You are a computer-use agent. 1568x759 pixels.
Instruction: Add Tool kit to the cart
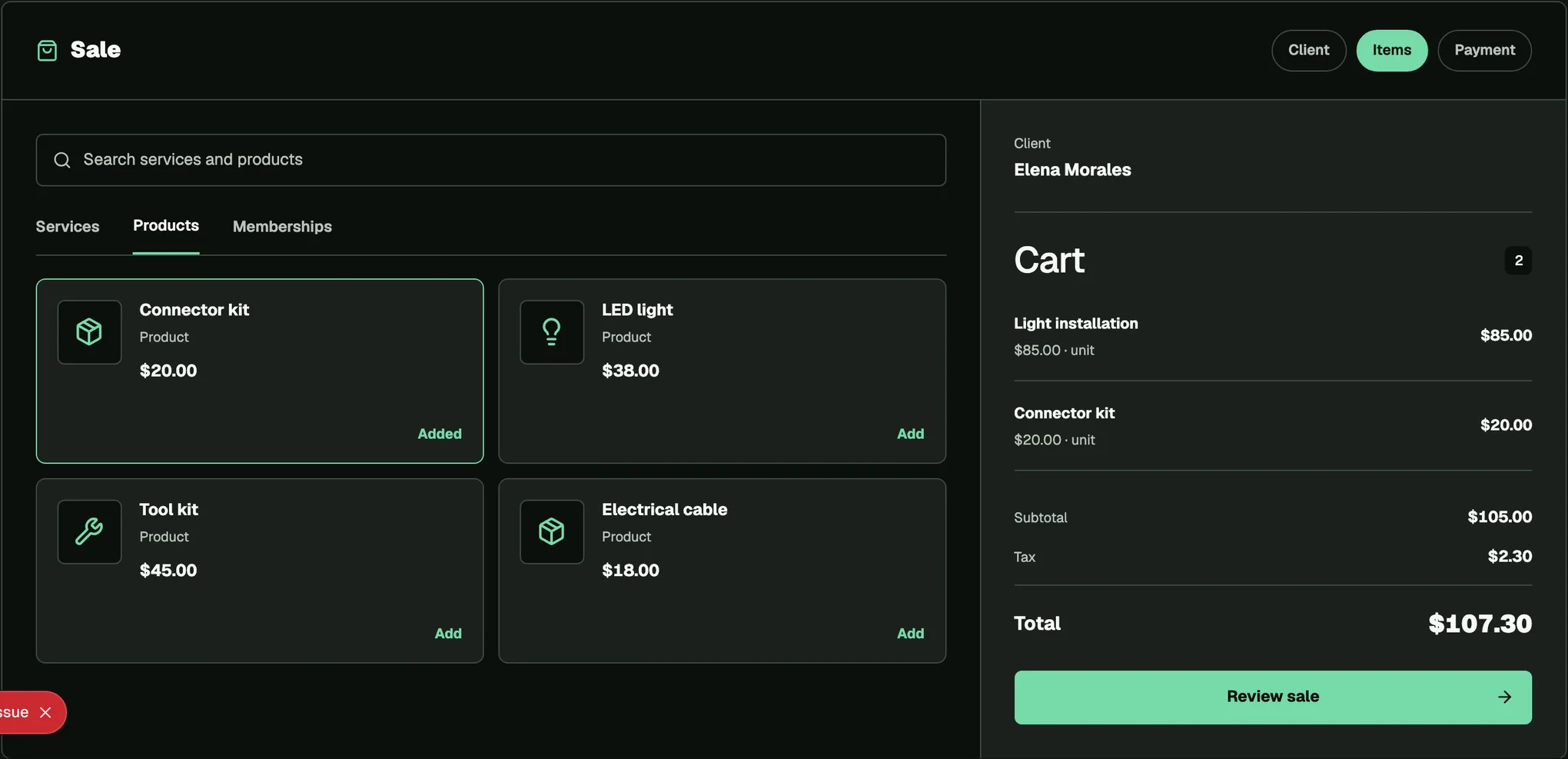click(448, 634)
